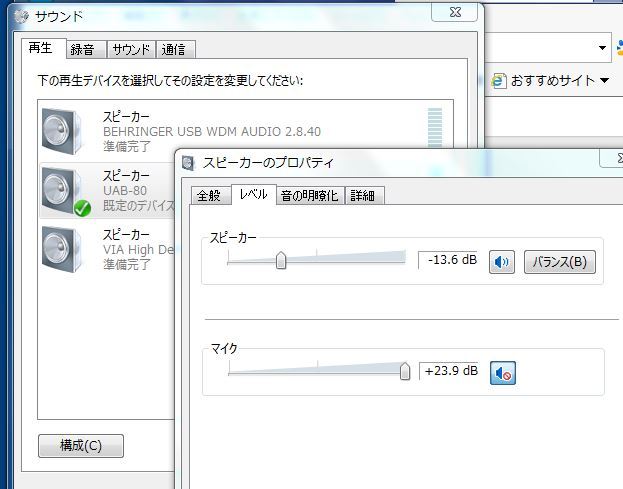Go to the 全般 tab
The height and width of the screenshot is (489, 623).
pyautogui.click(x=210, y=195)
